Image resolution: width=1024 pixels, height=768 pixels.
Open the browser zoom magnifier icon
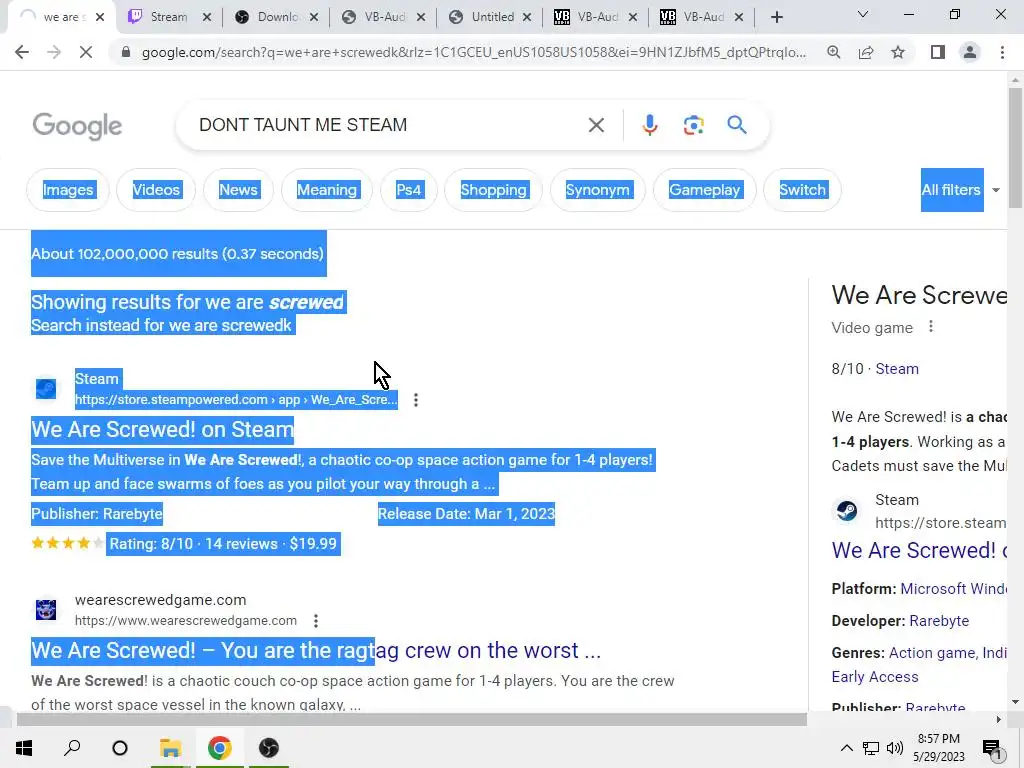(833, 52)
